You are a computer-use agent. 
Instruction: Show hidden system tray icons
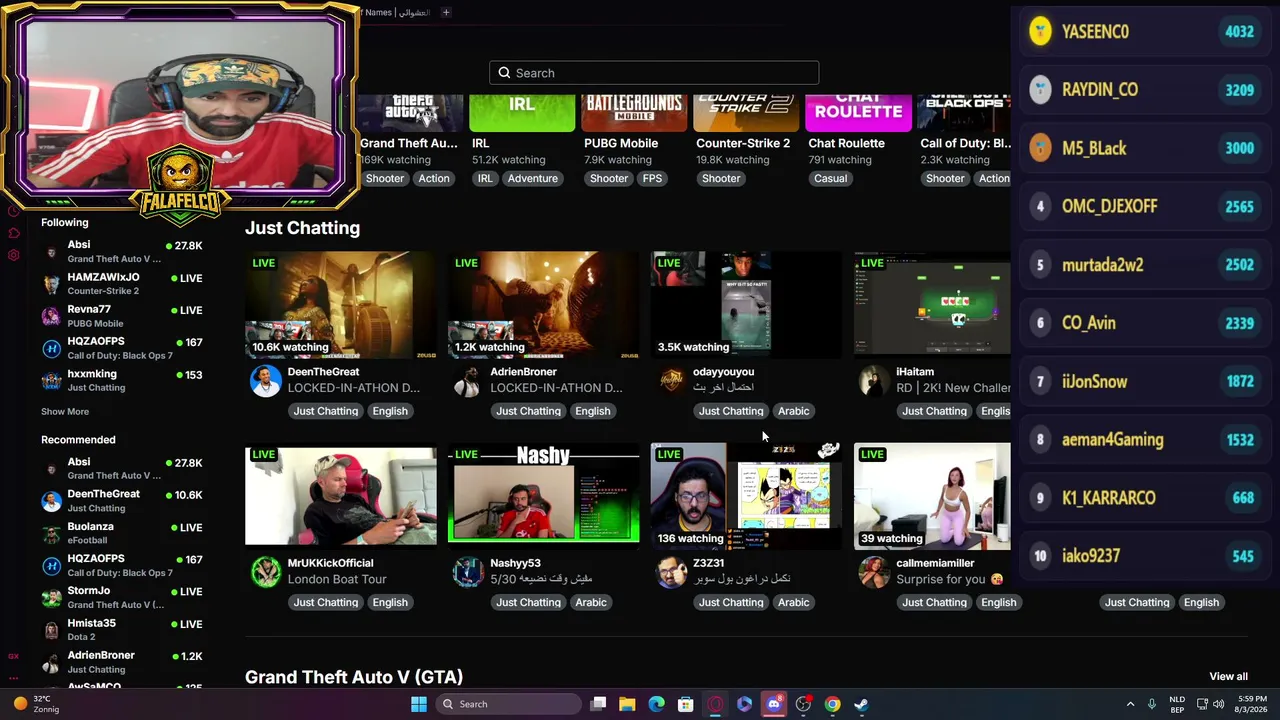1130,704
